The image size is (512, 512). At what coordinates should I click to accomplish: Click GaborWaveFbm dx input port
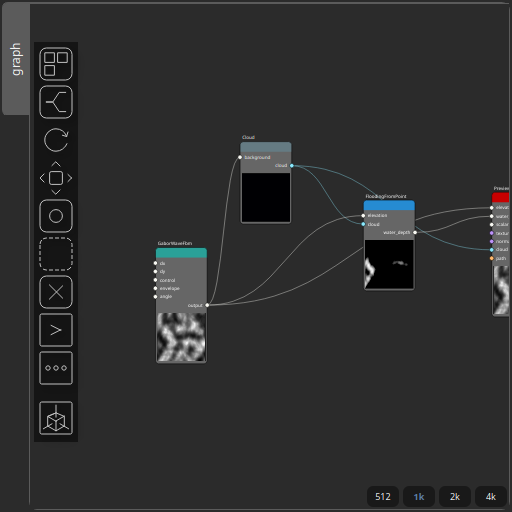pos(155,263)
